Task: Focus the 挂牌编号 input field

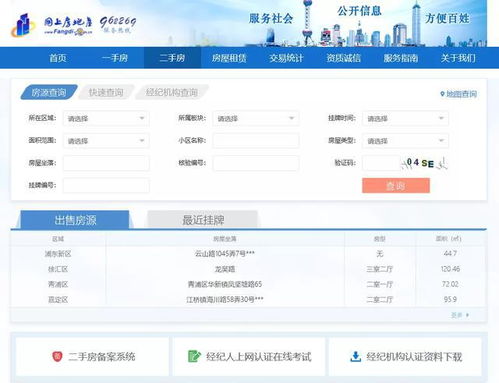Action: (106, 185)
